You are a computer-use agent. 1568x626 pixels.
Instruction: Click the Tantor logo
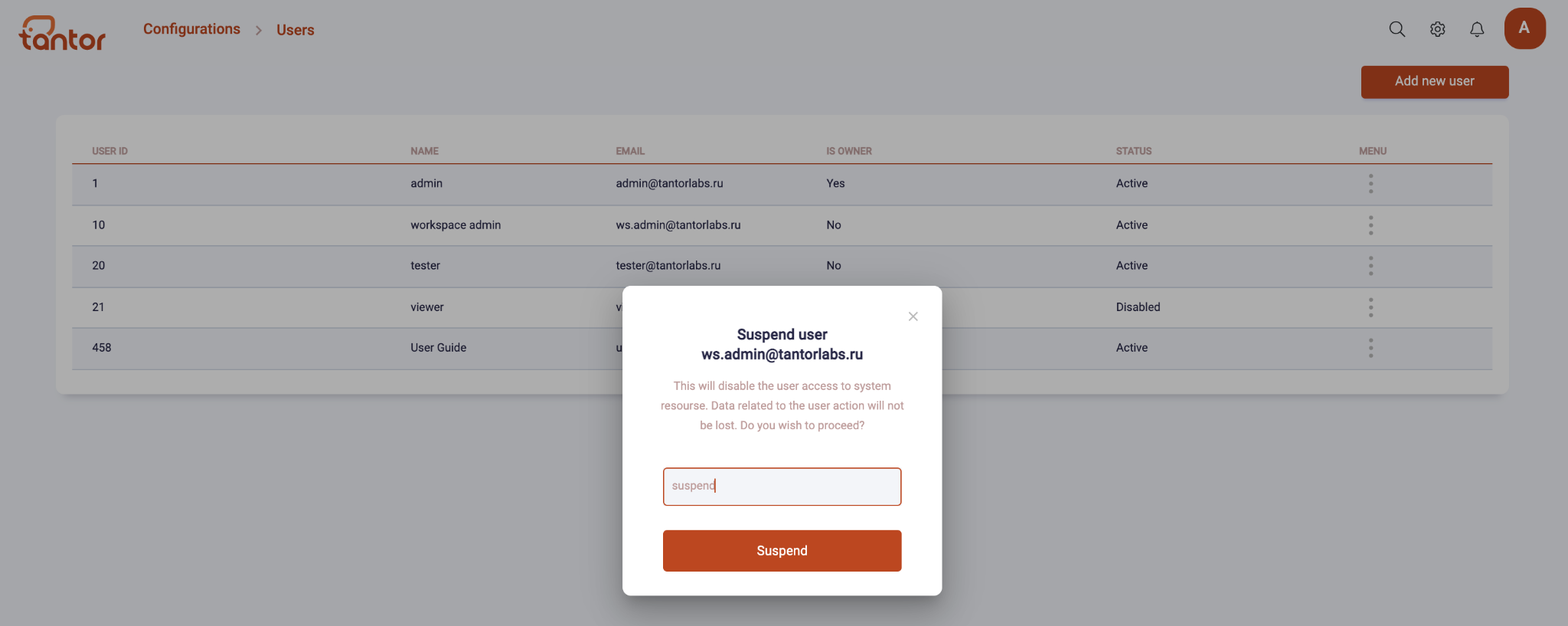pos(62,33)
